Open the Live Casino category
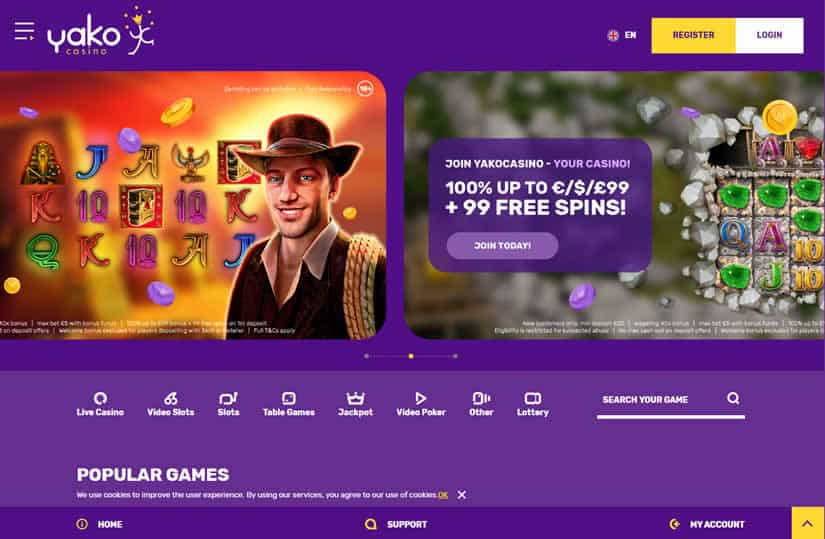 (100, 404)
